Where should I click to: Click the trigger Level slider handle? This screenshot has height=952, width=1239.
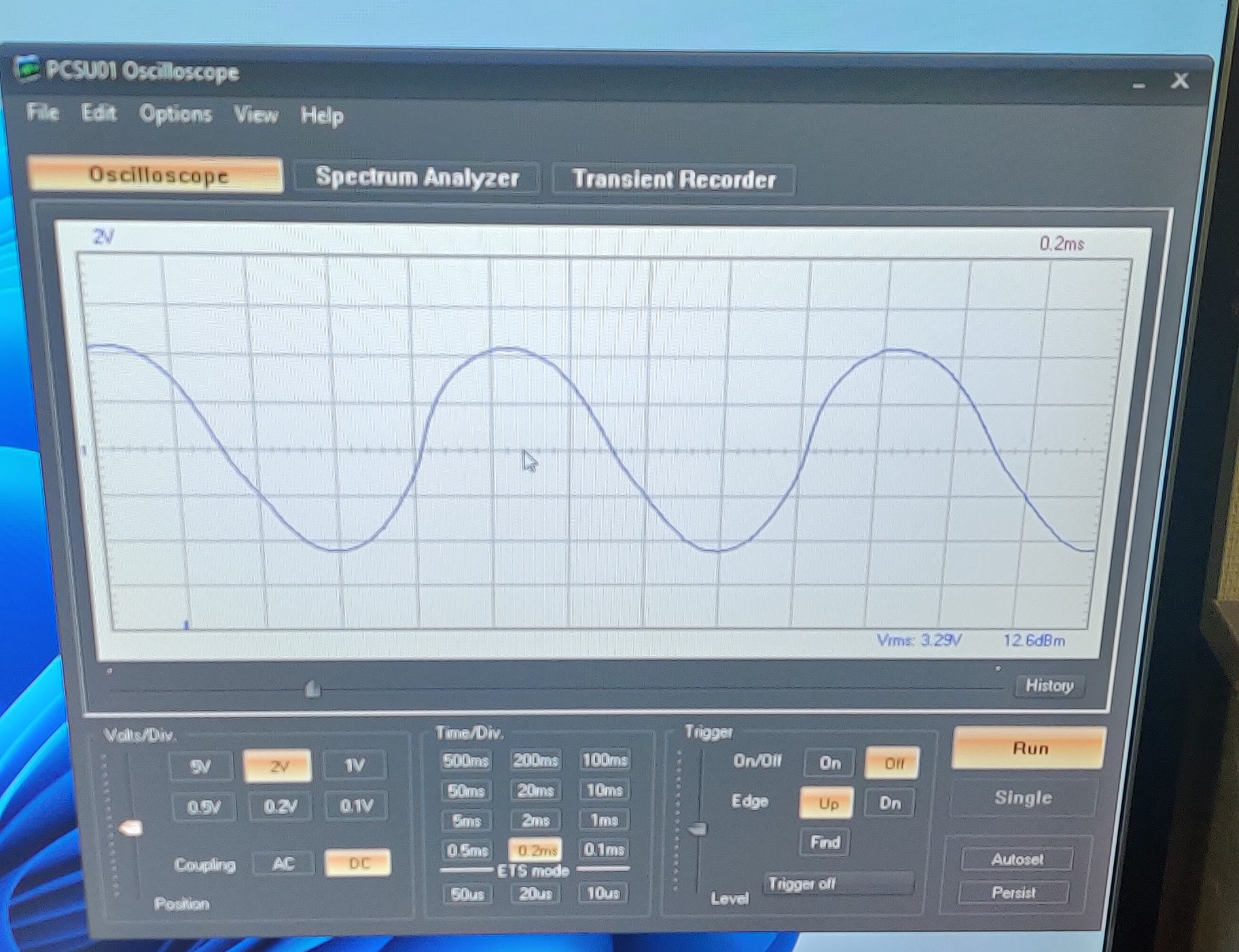click(x=698, y=829)
